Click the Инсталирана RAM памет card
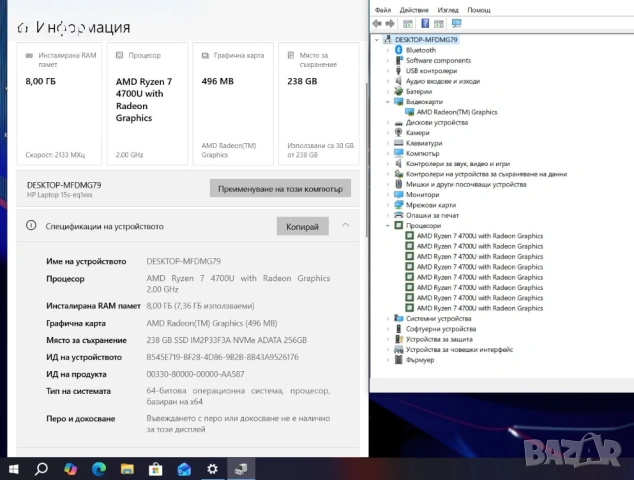Viewport: 634px width, 480px height. pyautogui.click(x=59, y=104)
